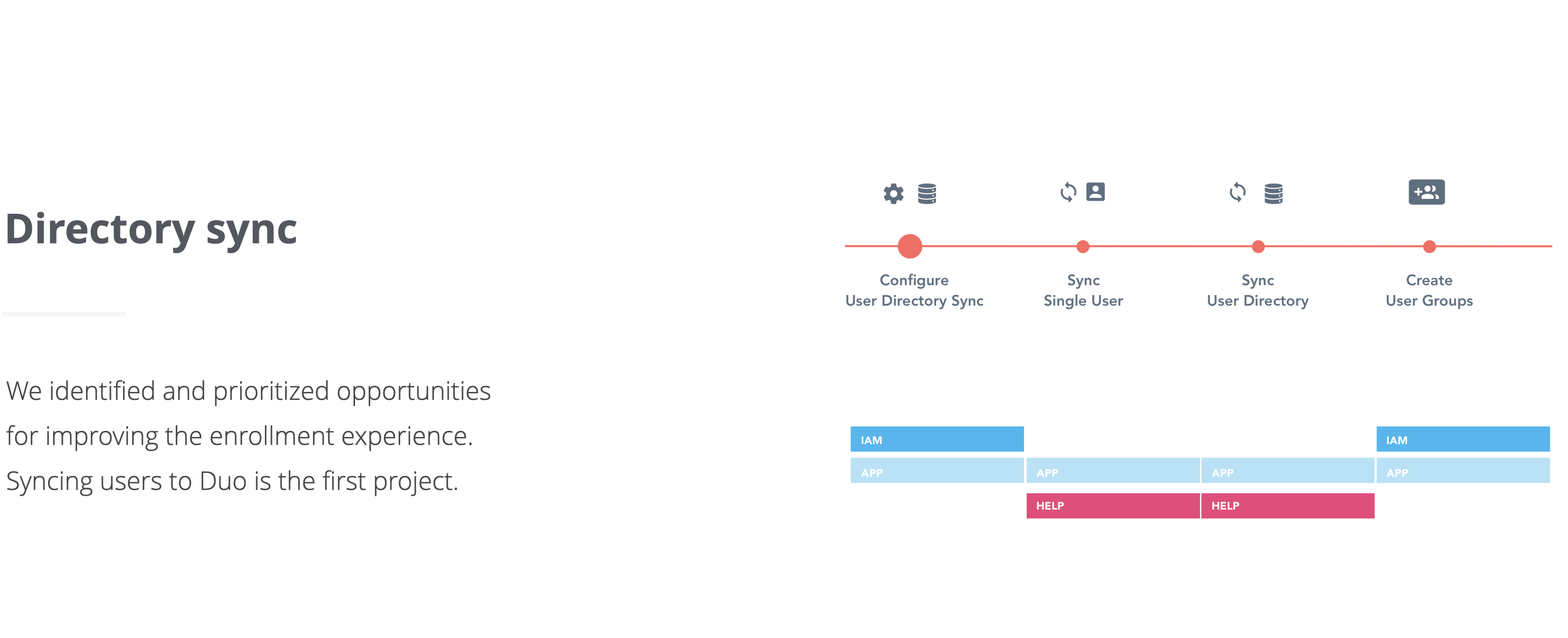This screenshot has width=1568, height=638.
Task: Select the Create User Groups timeline dot
Action: tap(1429, 247)
